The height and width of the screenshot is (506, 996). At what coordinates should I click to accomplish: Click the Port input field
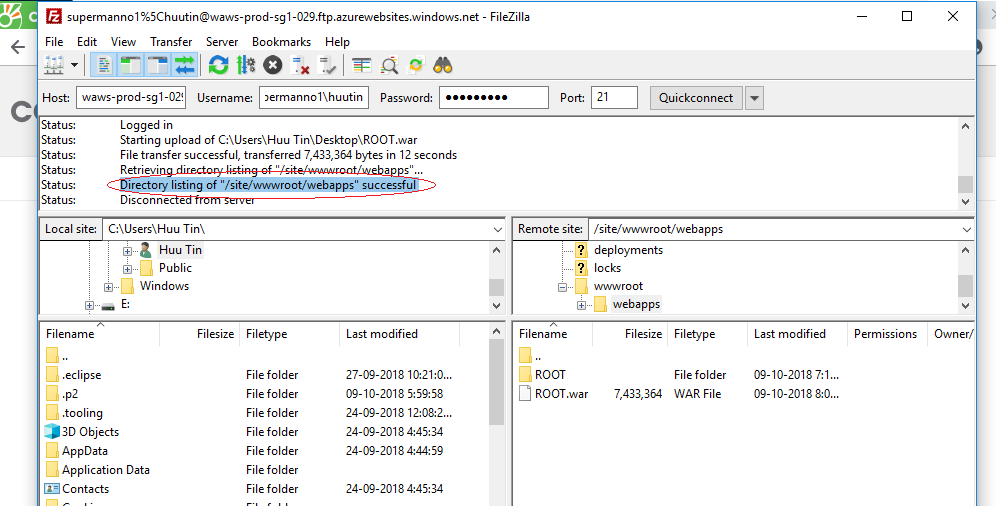pos(614,98)
